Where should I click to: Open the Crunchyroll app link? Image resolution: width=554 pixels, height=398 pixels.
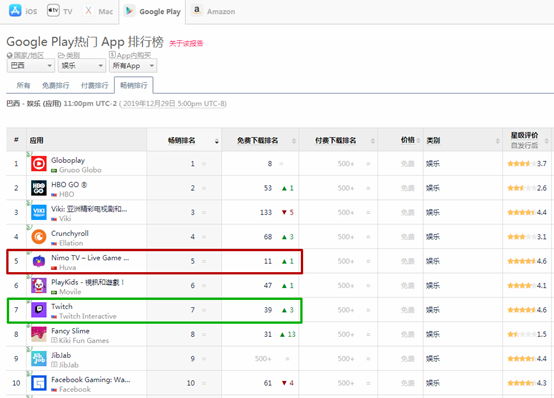[x=70, y=233]
